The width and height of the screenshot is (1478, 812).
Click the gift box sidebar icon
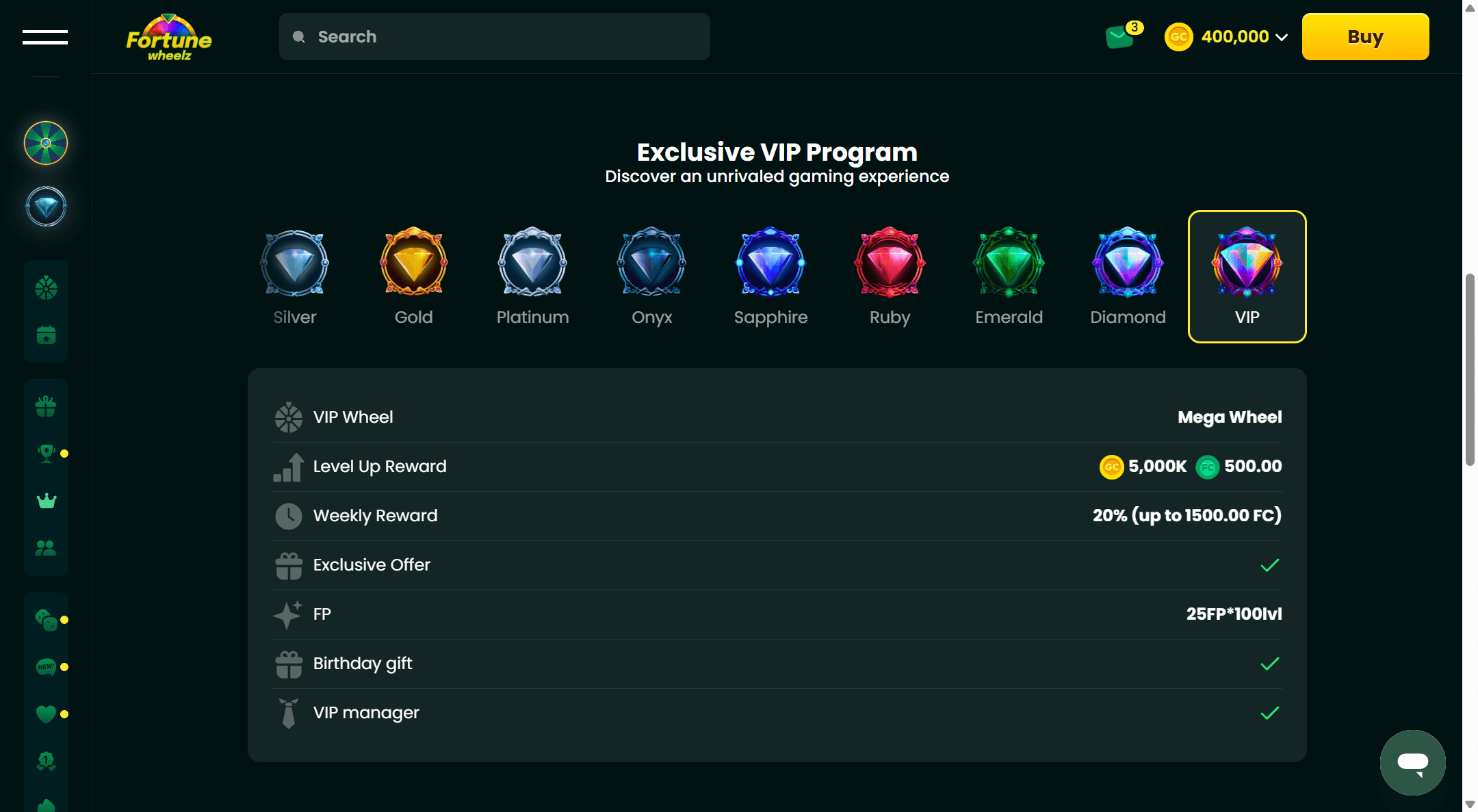pos(46,407)
